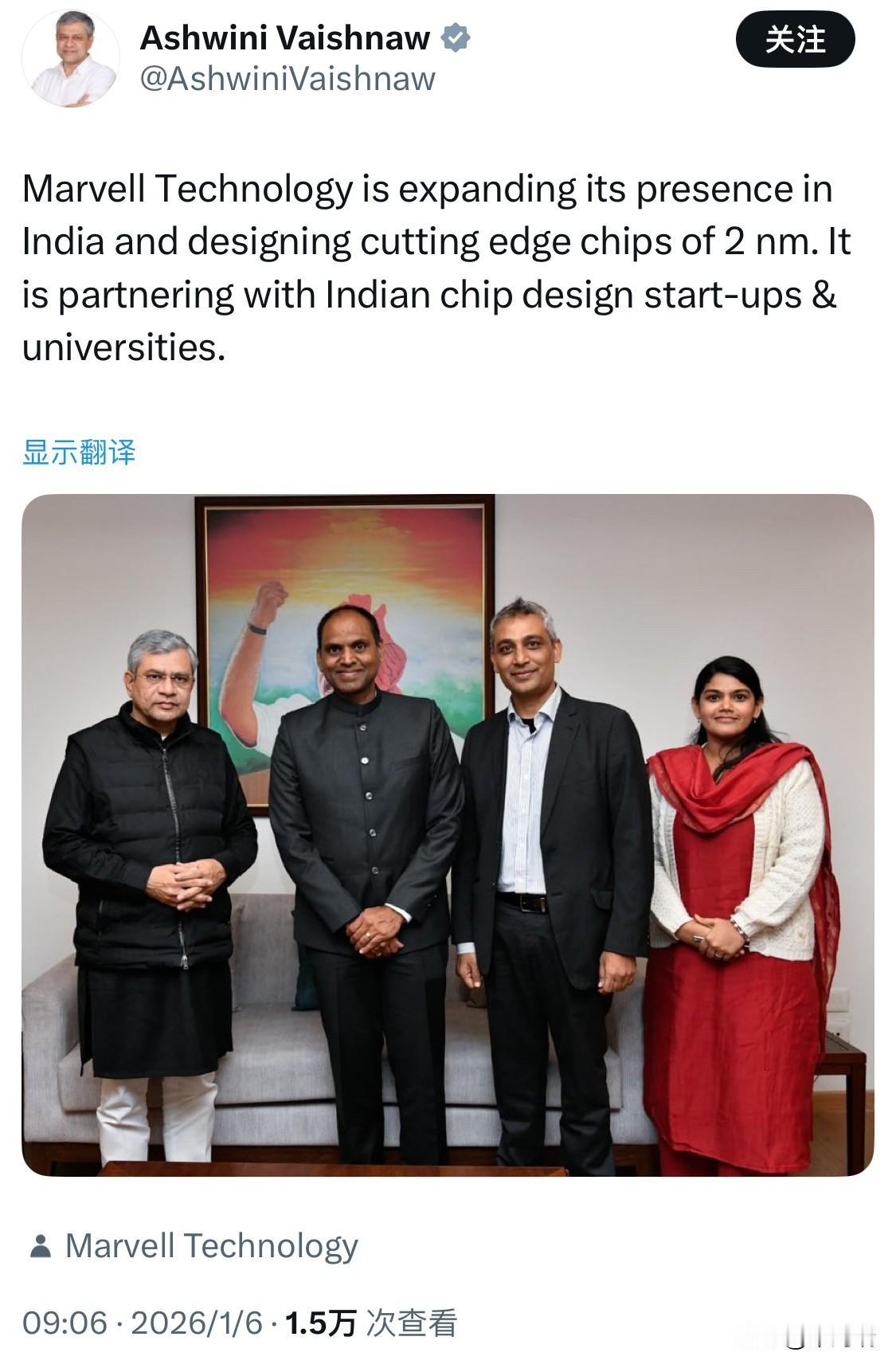This screenshot has height=1368, width=896.
Task: Click the person tag icon beside Marvell Technology
Action: click(40, 1246)
